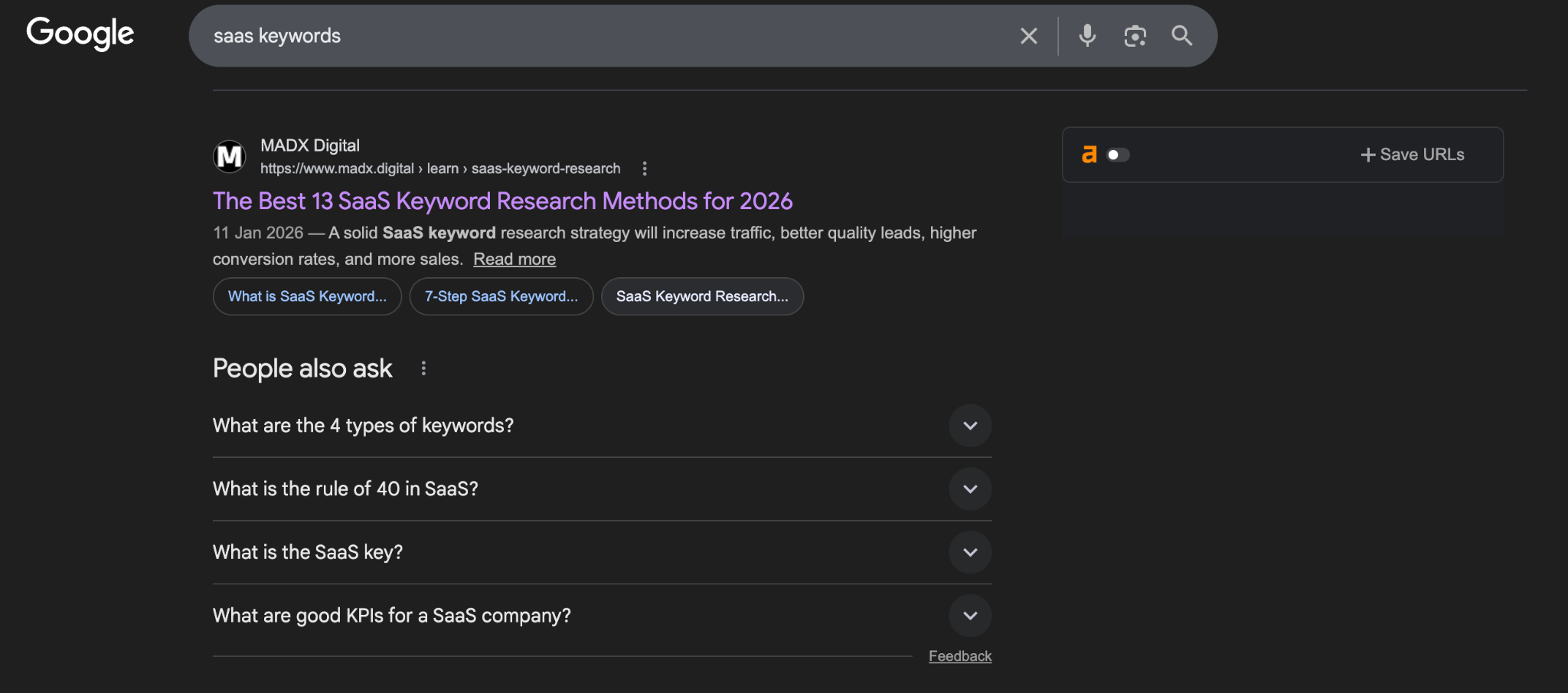Click 'Read more' in the result snippet
Viewport: 1568px width, 693px height.
click(514, 259)
